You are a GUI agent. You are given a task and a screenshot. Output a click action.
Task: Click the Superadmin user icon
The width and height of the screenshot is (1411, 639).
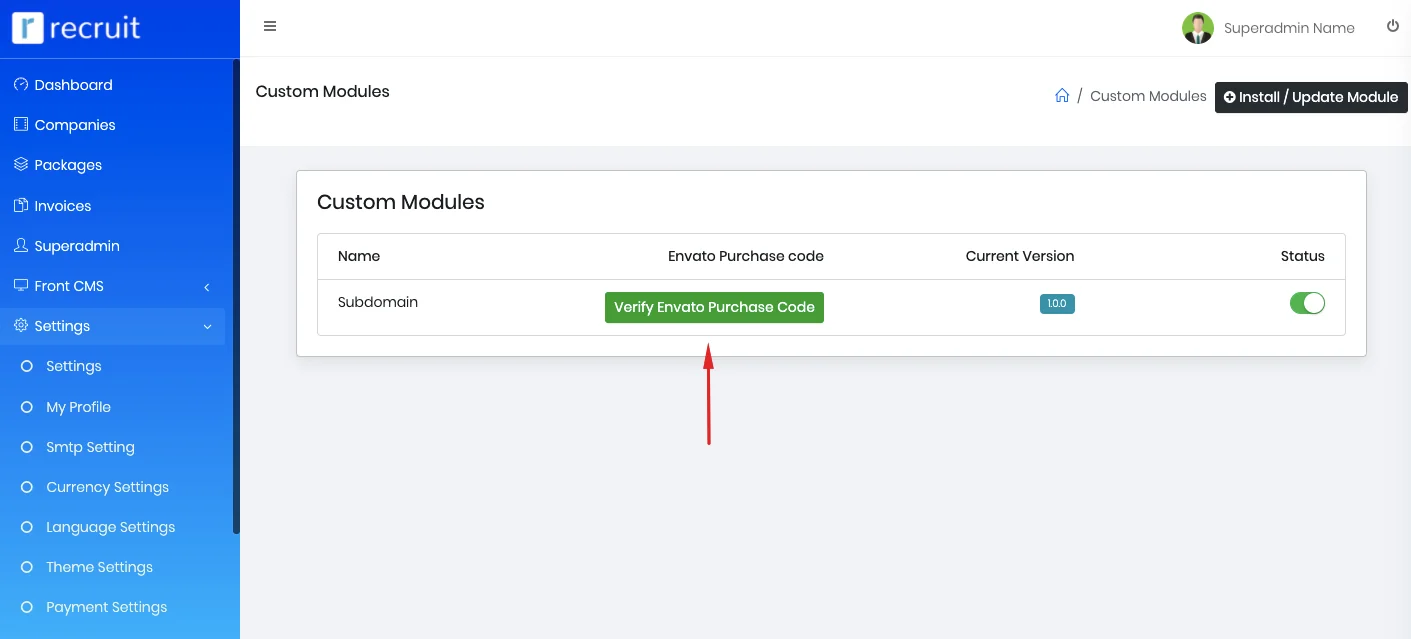(21, 246)
